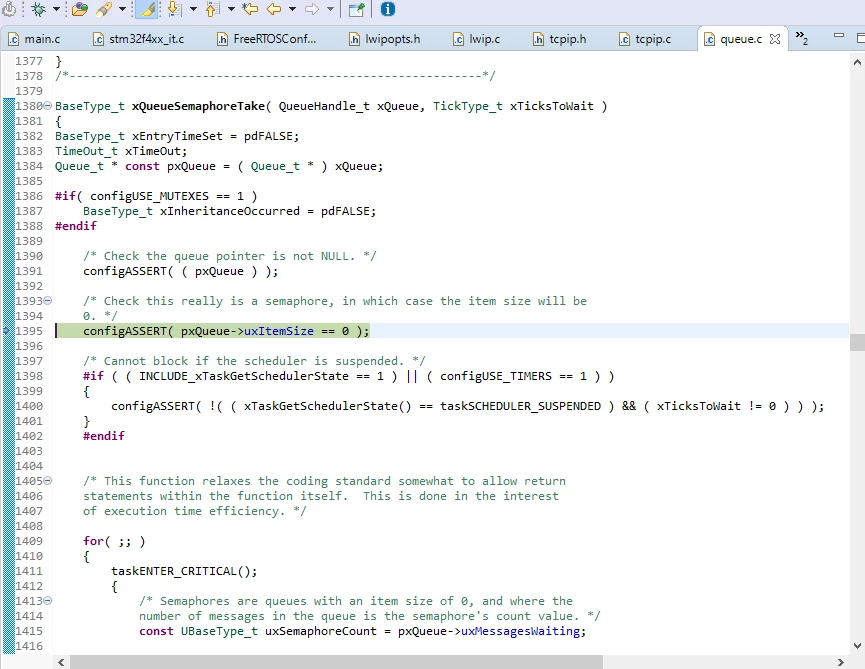Click INCLUDE_xTaskGetSchedulerState macro
This screenshot has height=669, width=865.
point(244,376)
